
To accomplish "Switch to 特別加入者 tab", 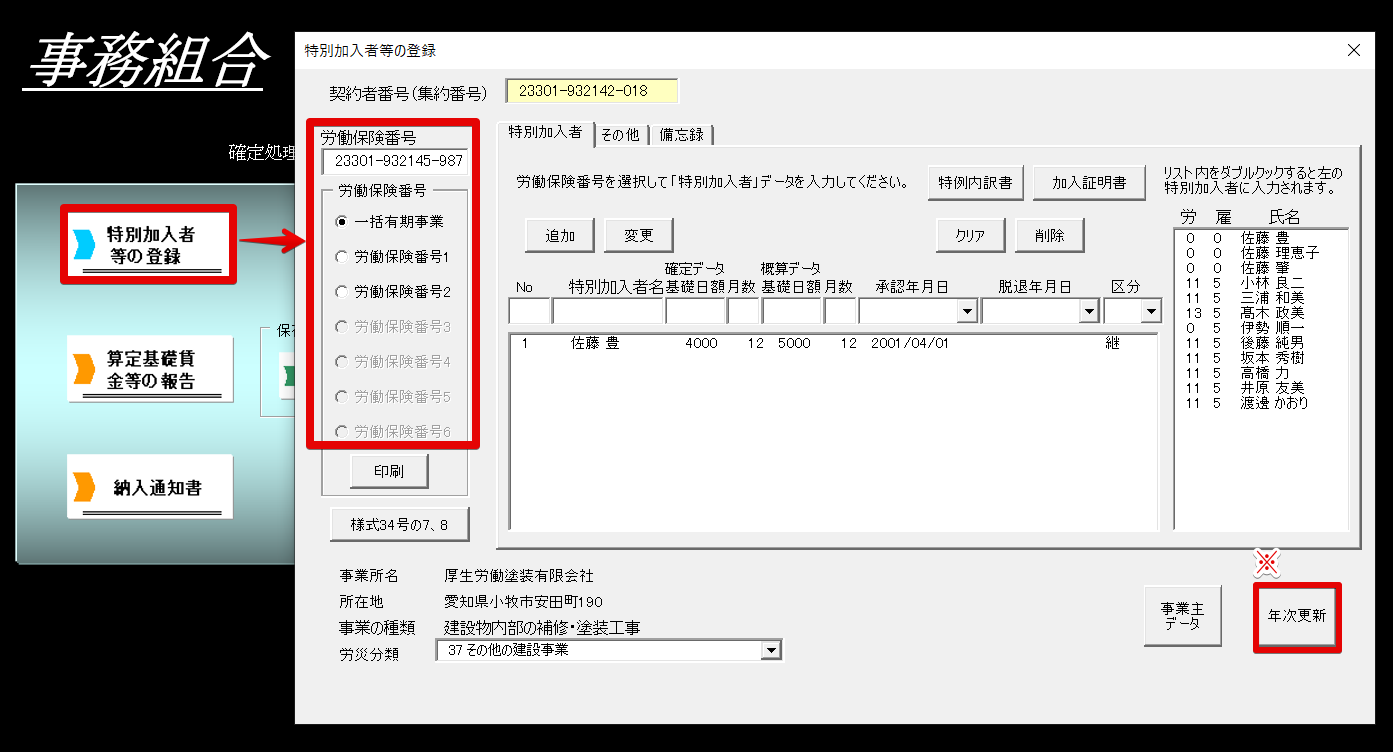I will coord(545,132).
